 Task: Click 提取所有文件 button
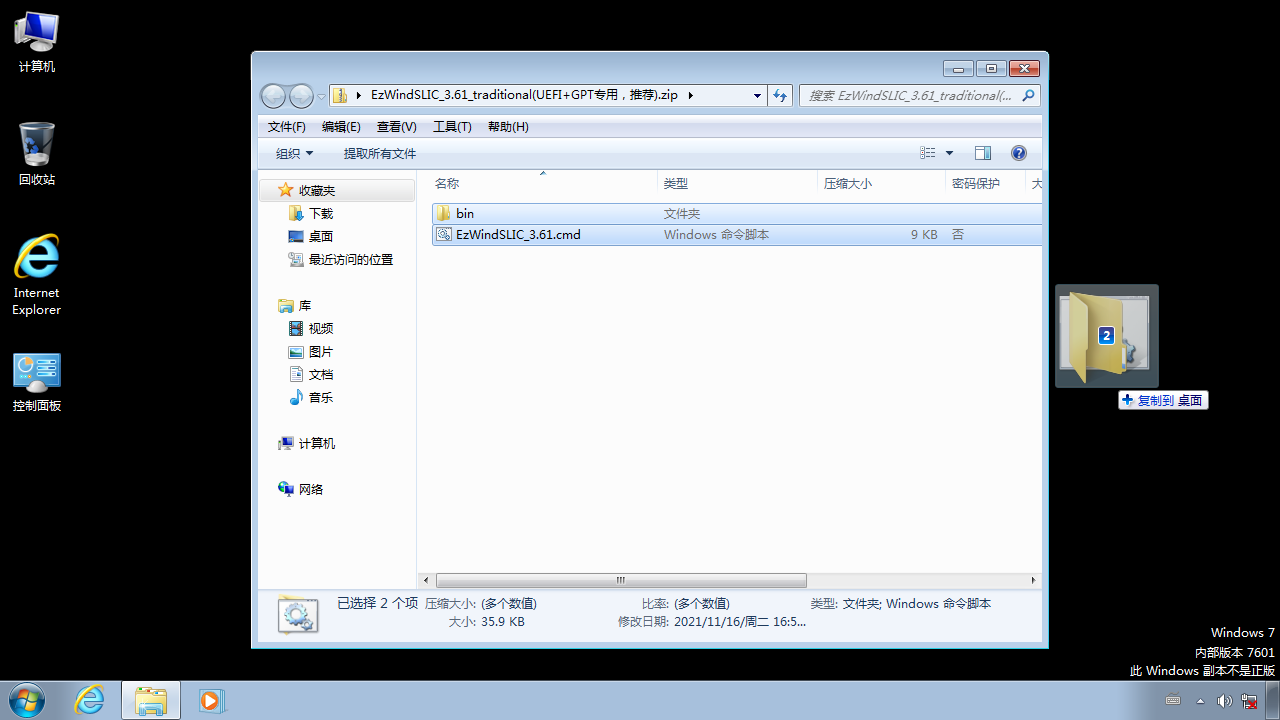[380, 153]
